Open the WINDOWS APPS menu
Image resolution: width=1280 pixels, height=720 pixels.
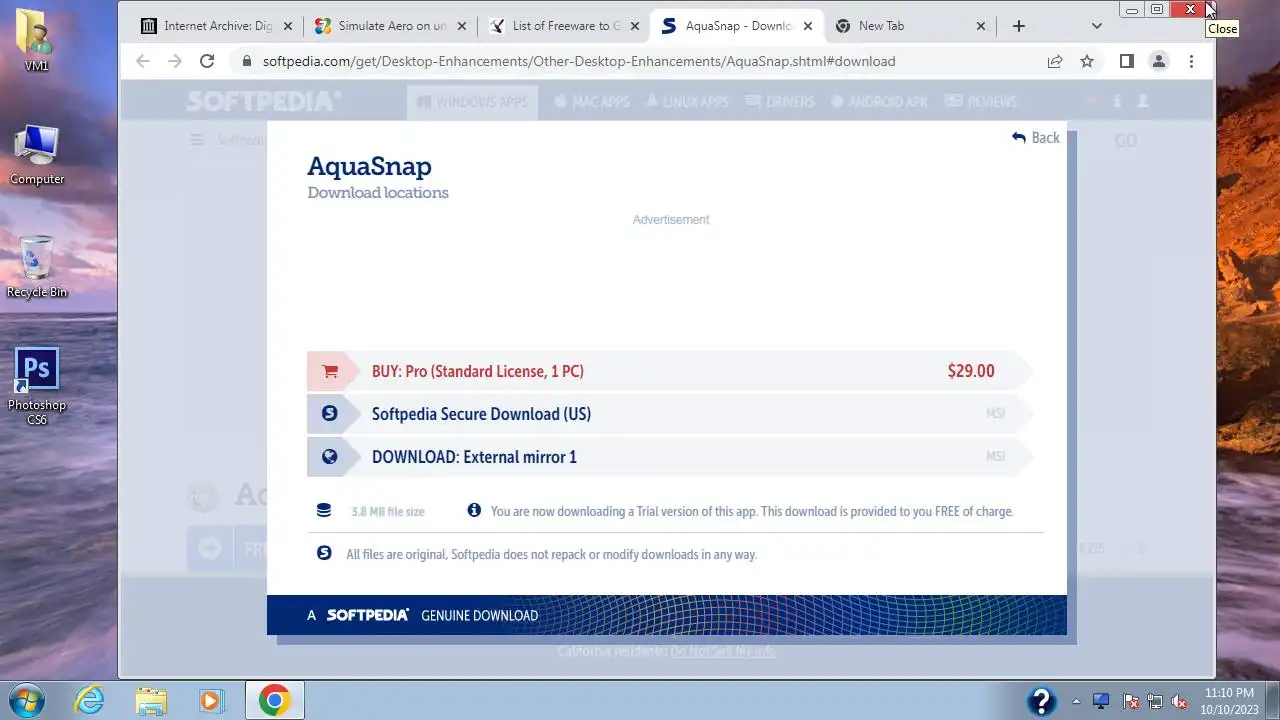[x=472, y=102]
